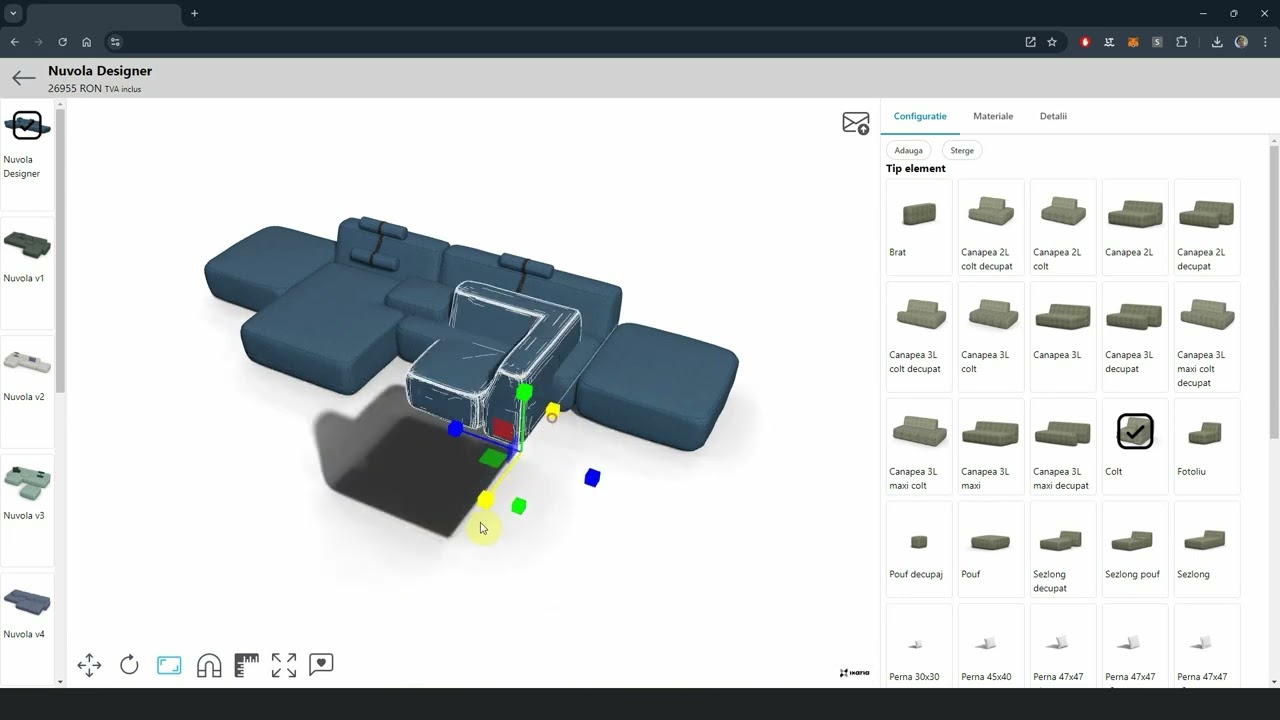Open the grey S extension icon
Viewport: 1280px width, 720px height.
(1157, 42)
